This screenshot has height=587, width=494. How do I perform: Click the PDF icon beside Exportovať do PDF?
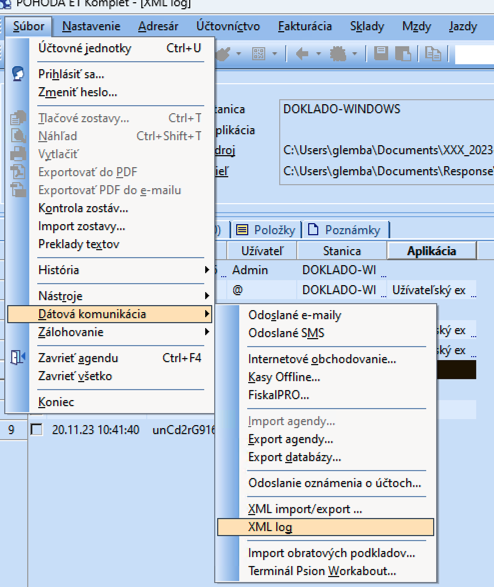click(18, 172)
